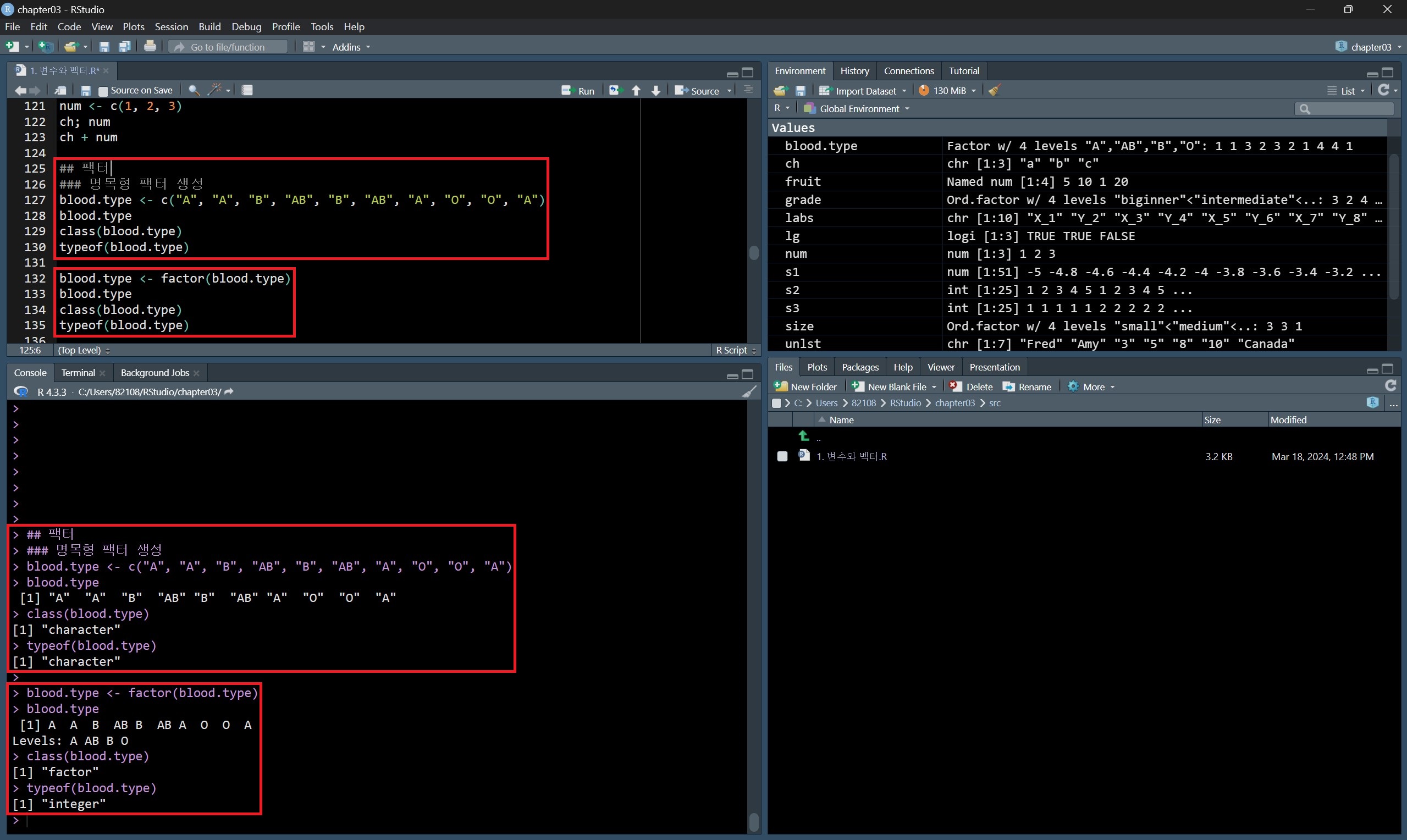The height and width of the screenshot is (840, 1407).
Task: Click the Go to file/function field
Action: (x=228, y=47)
